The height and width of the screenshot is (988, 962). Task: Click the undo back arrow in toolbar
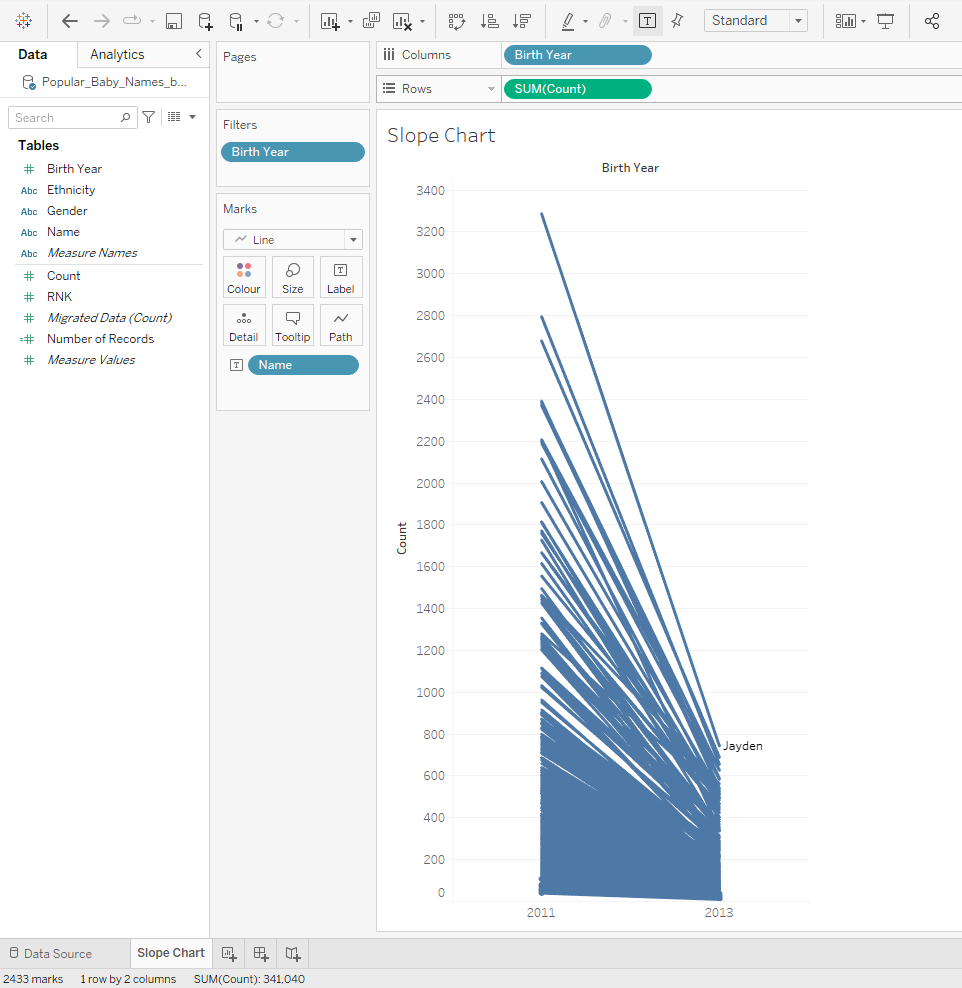tap(69, 21)
